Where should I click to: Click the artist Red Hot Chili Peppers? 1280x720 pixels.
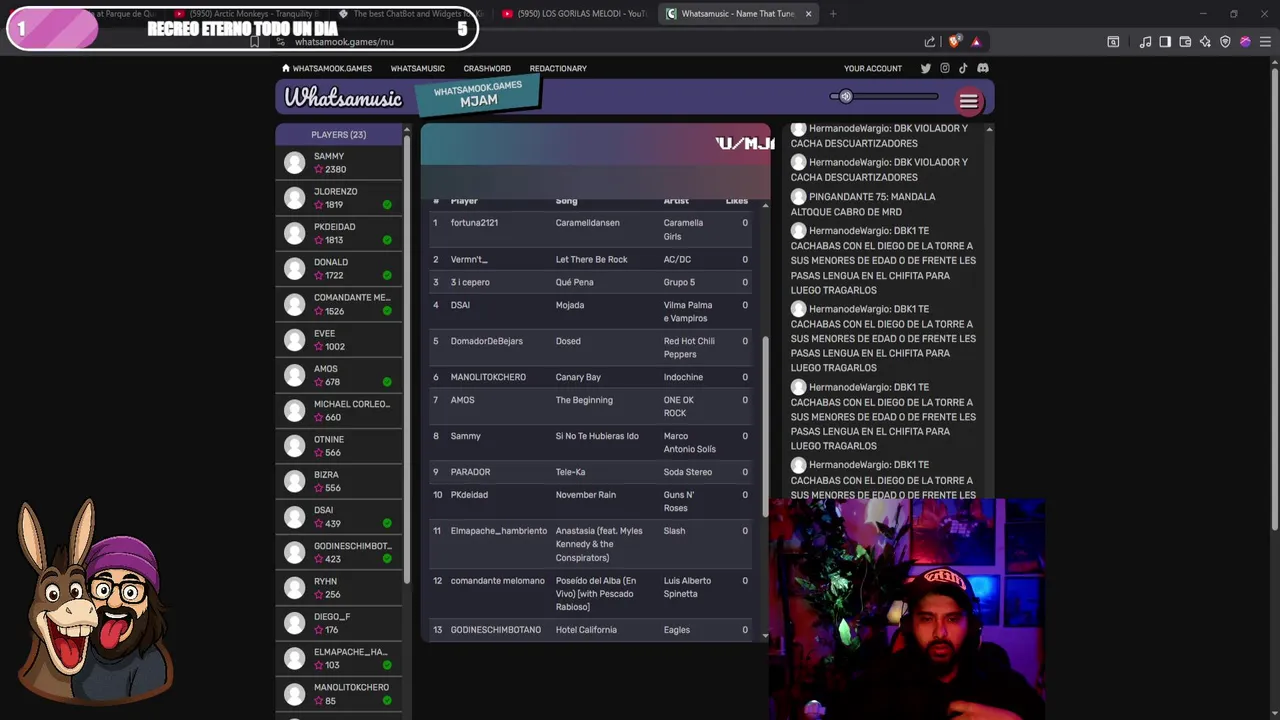tap(689, 348)
